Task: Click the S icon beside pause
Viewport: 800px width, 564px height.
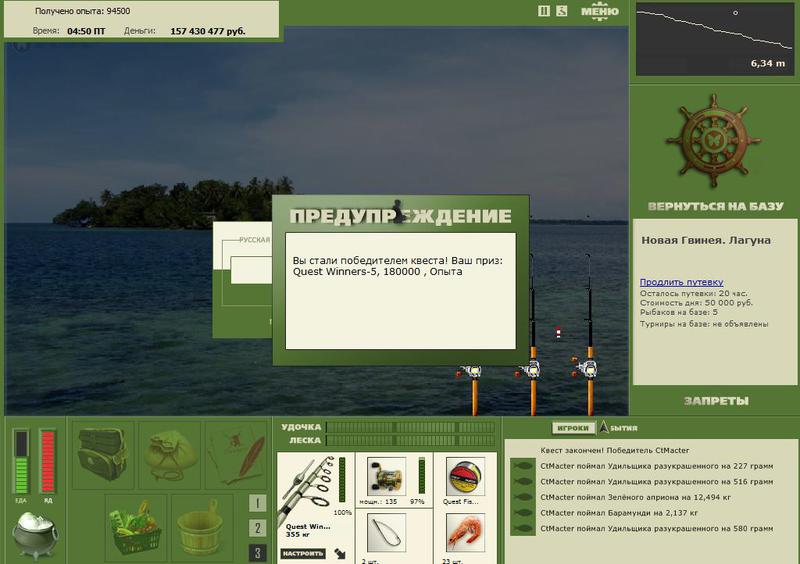Action: pyautogui.click(x=561, y=11)
